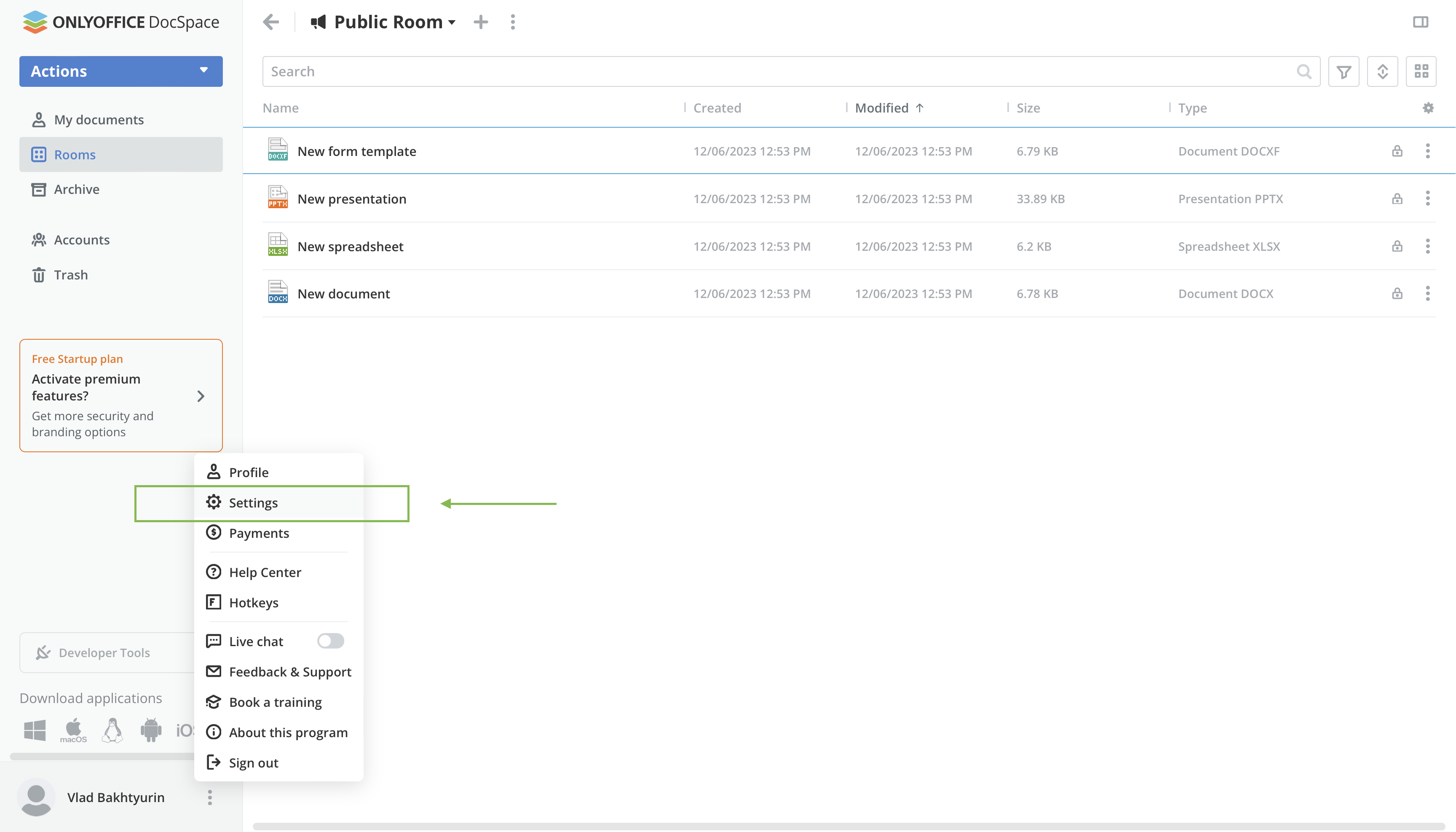Download the Windows desktop application
The width and height of the screenshot is (1456, 832).
(x=34, y=730)
